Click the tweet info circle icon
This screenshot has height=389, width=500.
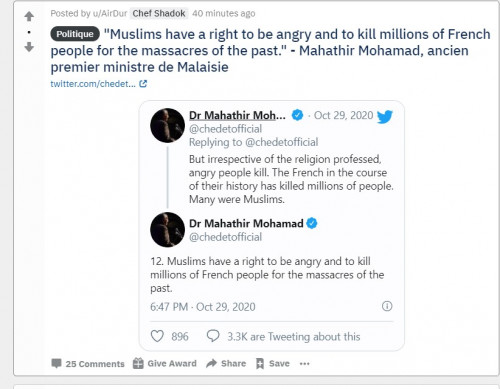[387, 306]
